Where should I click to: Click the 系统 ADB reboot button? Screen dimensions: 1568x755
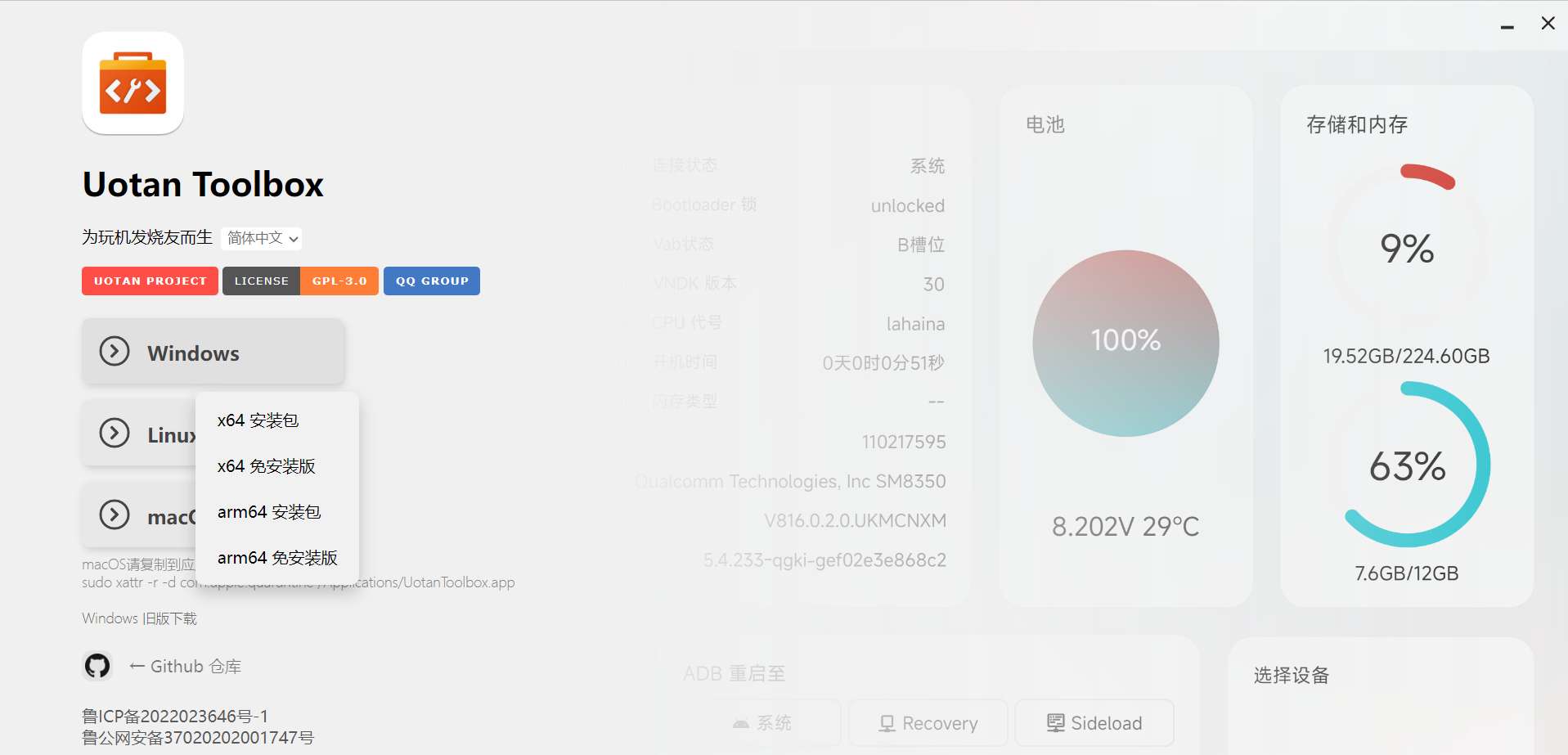[762, 723]
